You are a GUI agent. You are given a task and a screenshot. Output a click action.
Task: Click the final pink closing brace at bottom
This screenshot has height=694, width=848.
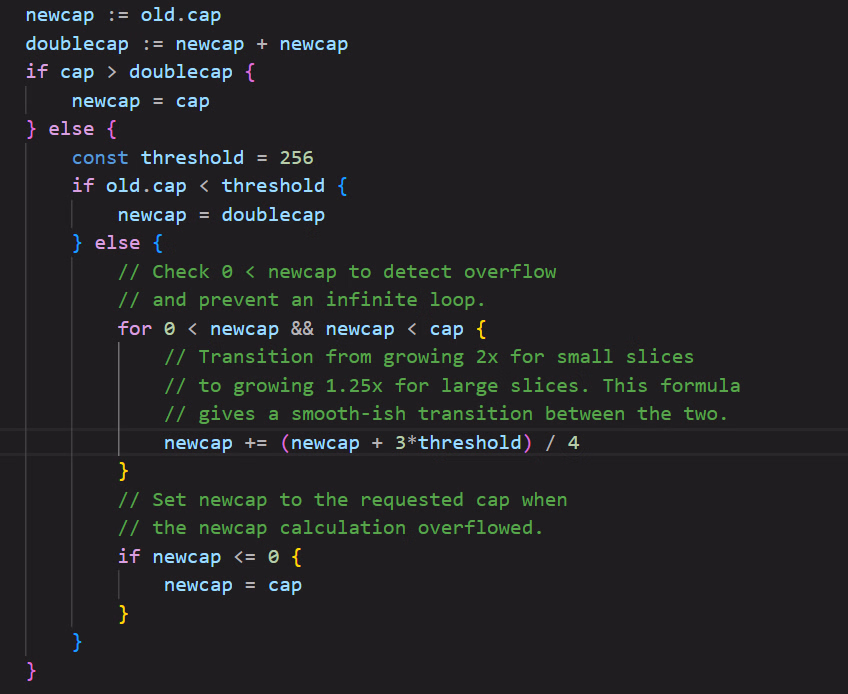click(31, 669)
